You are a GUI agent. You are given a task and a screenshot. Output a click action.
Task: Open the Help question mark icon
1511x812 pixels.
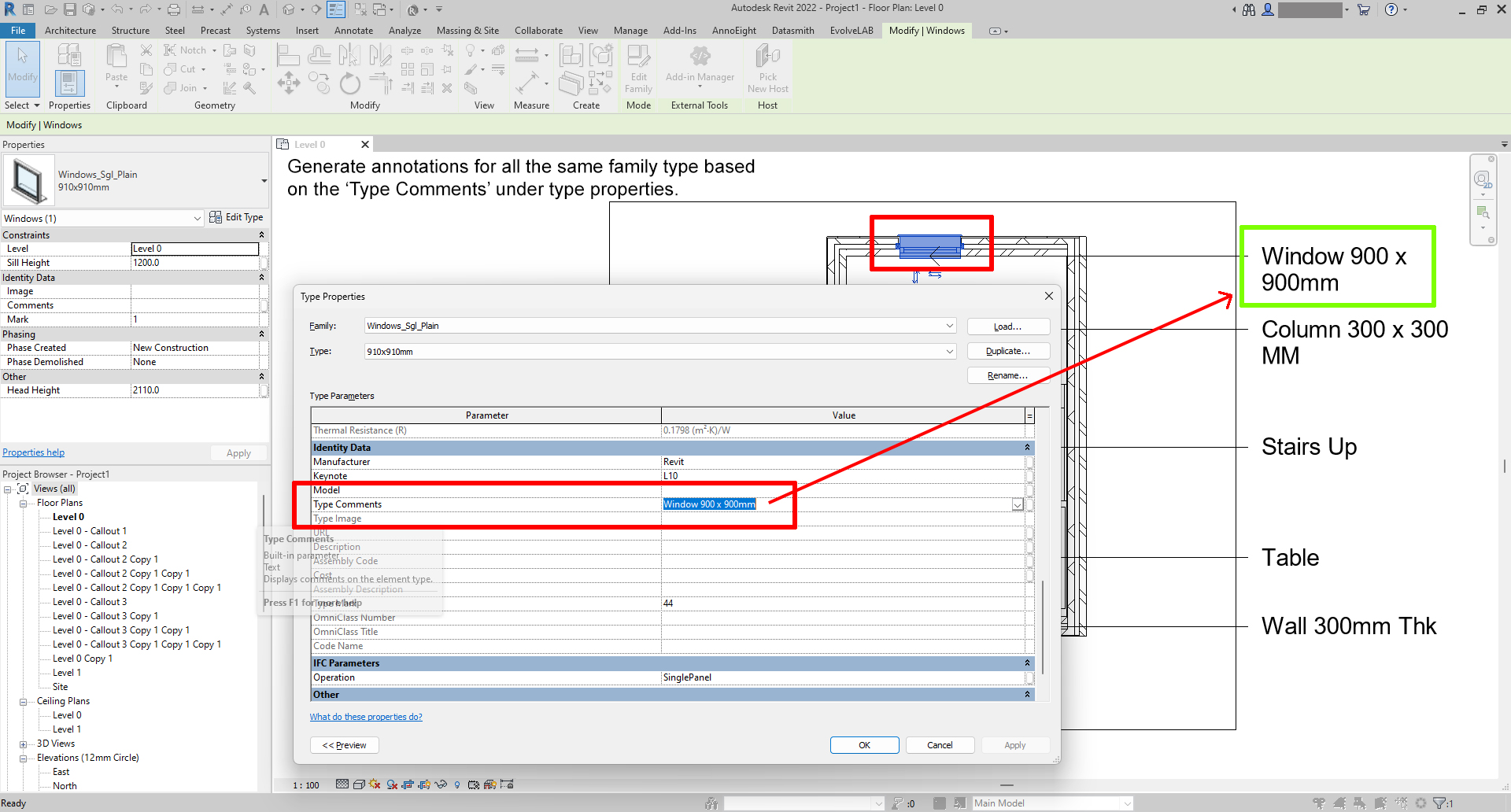click(x=1391, y=9)
